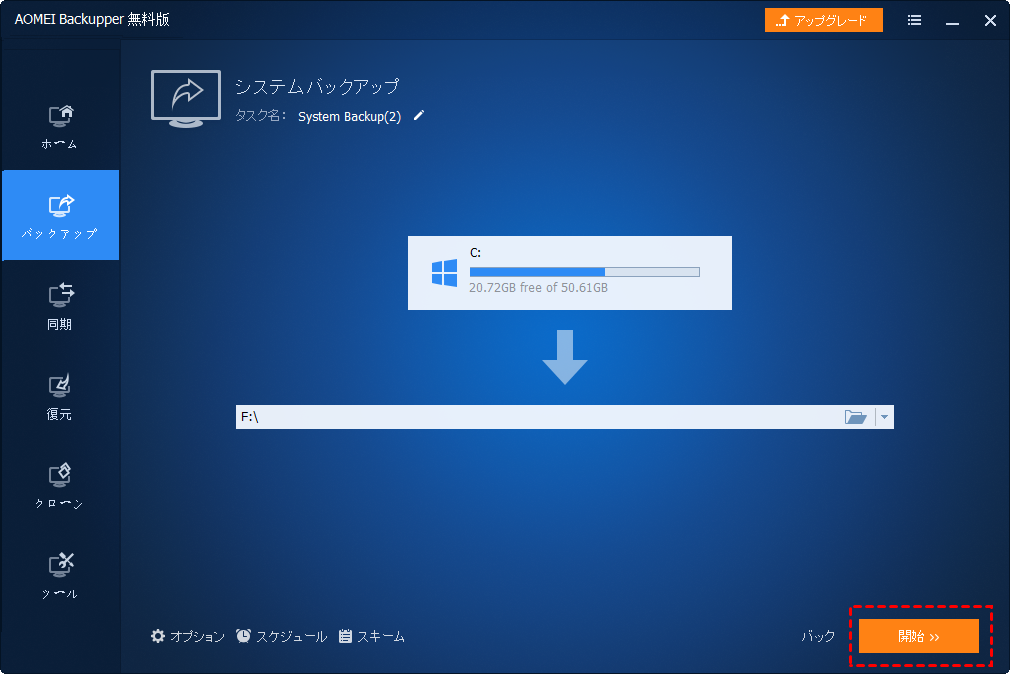Edit task name with pencil icon

click(419, 115)
